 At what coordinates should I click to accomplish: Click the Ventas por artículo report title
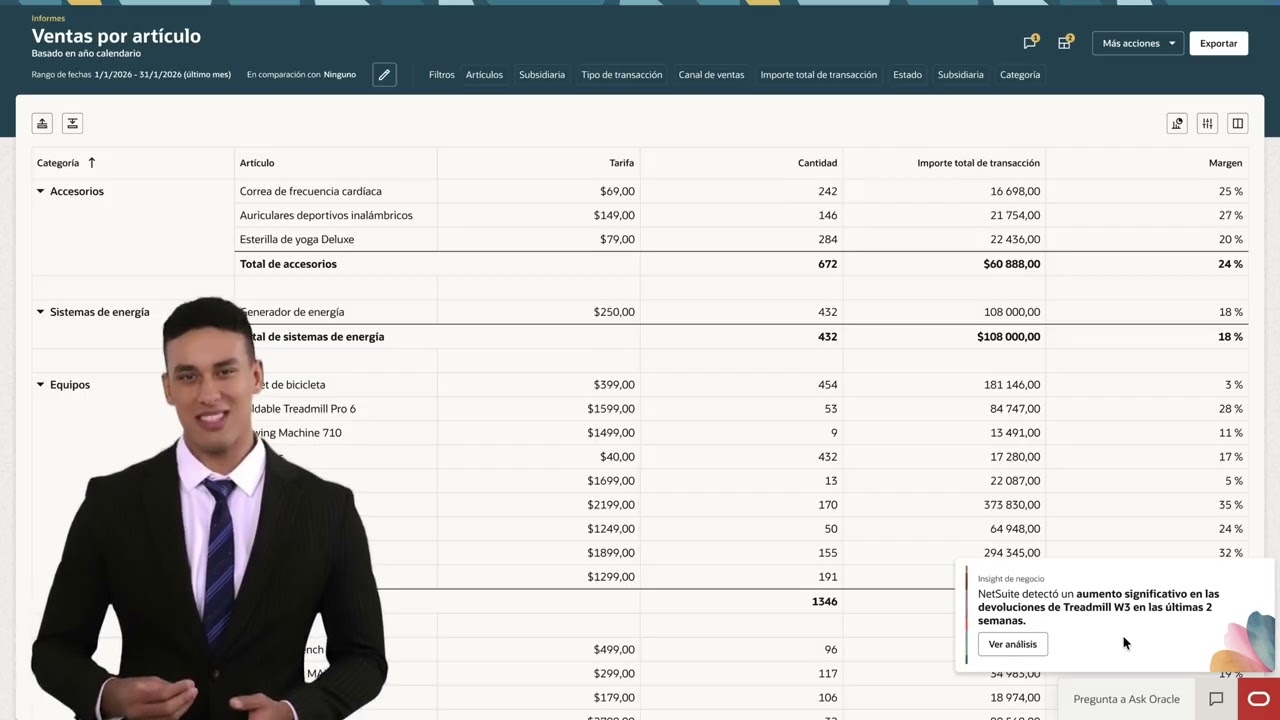pyautogui.click(x=116, y=36)
